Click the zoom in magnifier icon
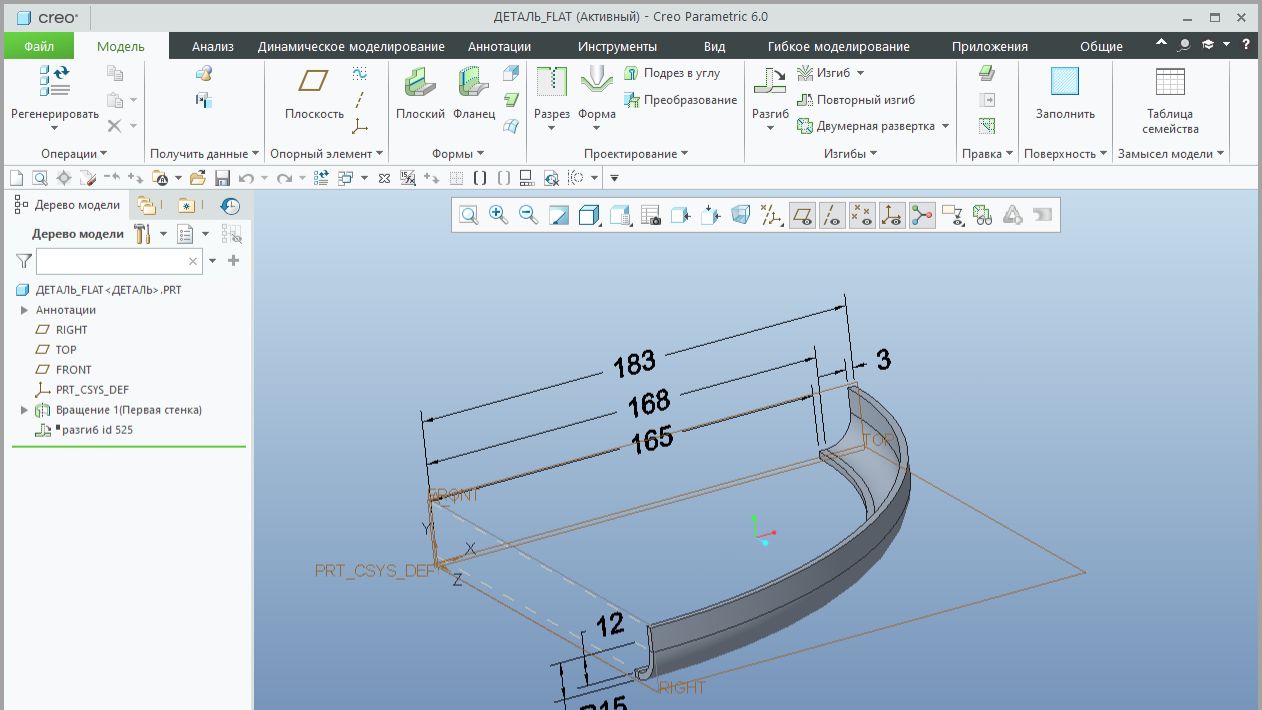The image size is (1262, 710). pyautogui.click(x=498, y=215)
